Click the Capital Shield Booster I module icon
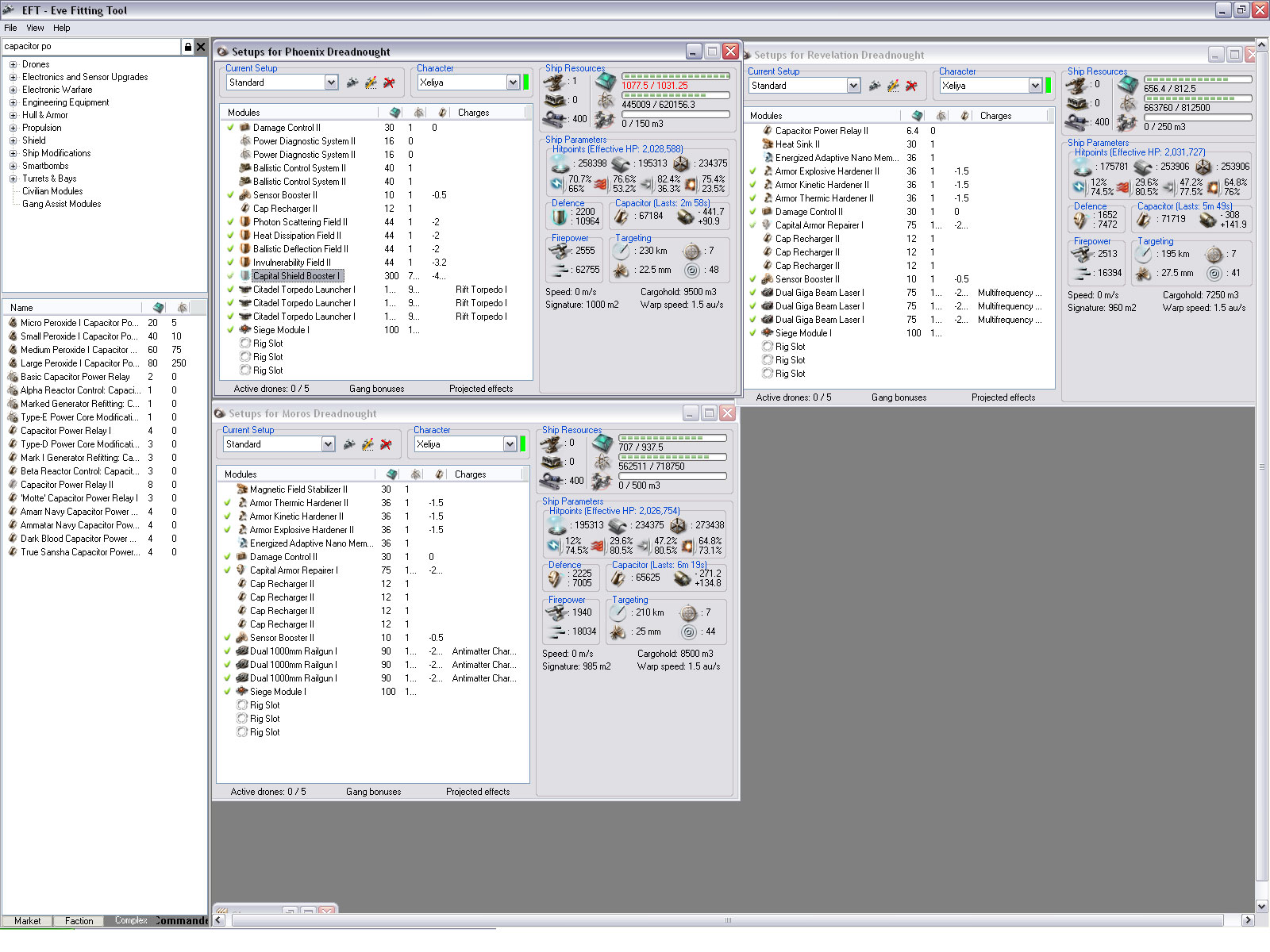Viewport: 1270px width, 952px height. click(x=245, y=276)
